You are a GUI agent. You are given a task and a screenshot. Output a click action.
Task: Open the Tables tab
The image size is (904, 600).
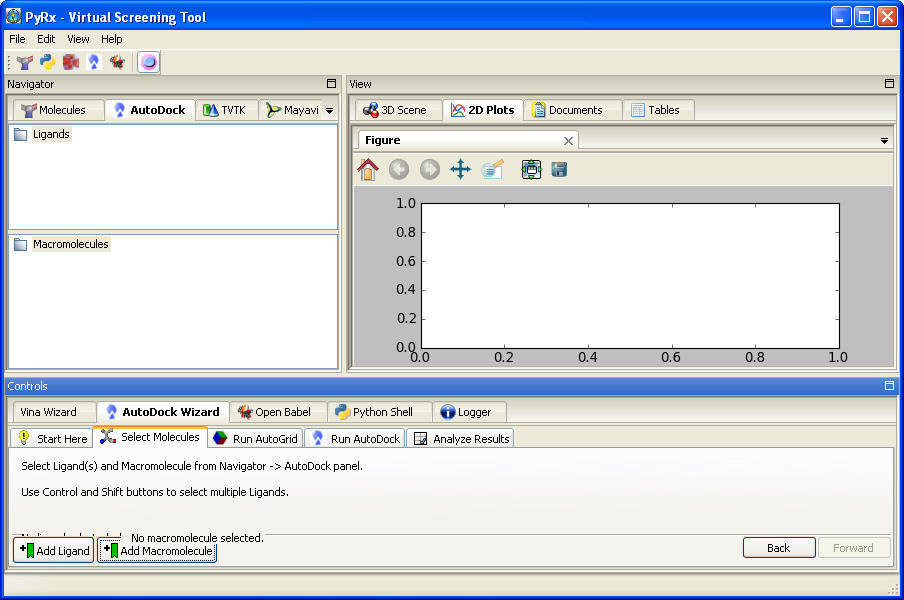point(658,110)
